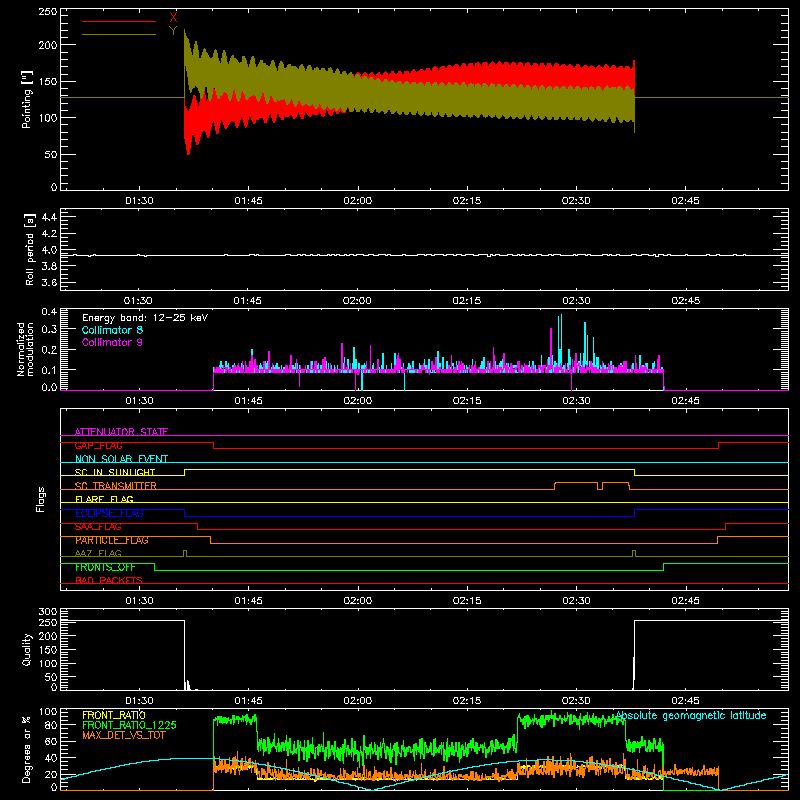Click the red X legend label

tap(173, 17)
